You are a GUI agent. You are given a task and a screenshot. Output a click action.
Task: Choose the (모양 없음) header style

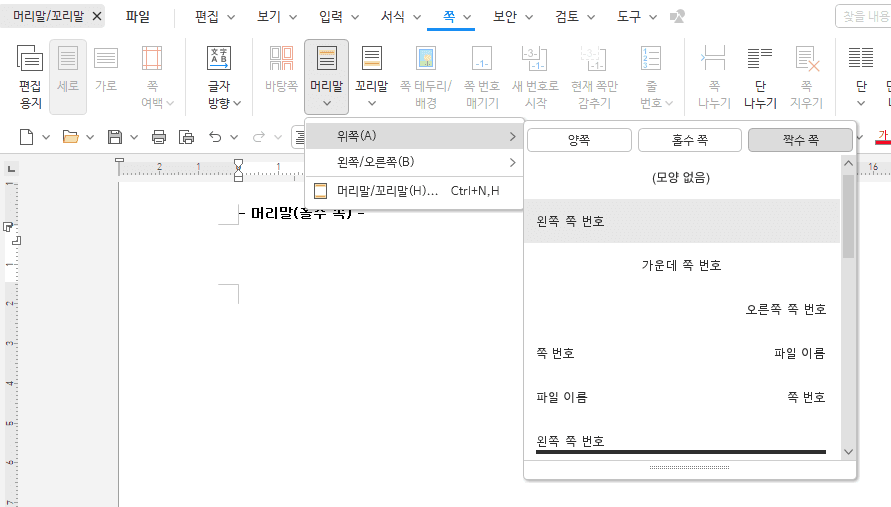pyautogui.click(x=681, y=178)
